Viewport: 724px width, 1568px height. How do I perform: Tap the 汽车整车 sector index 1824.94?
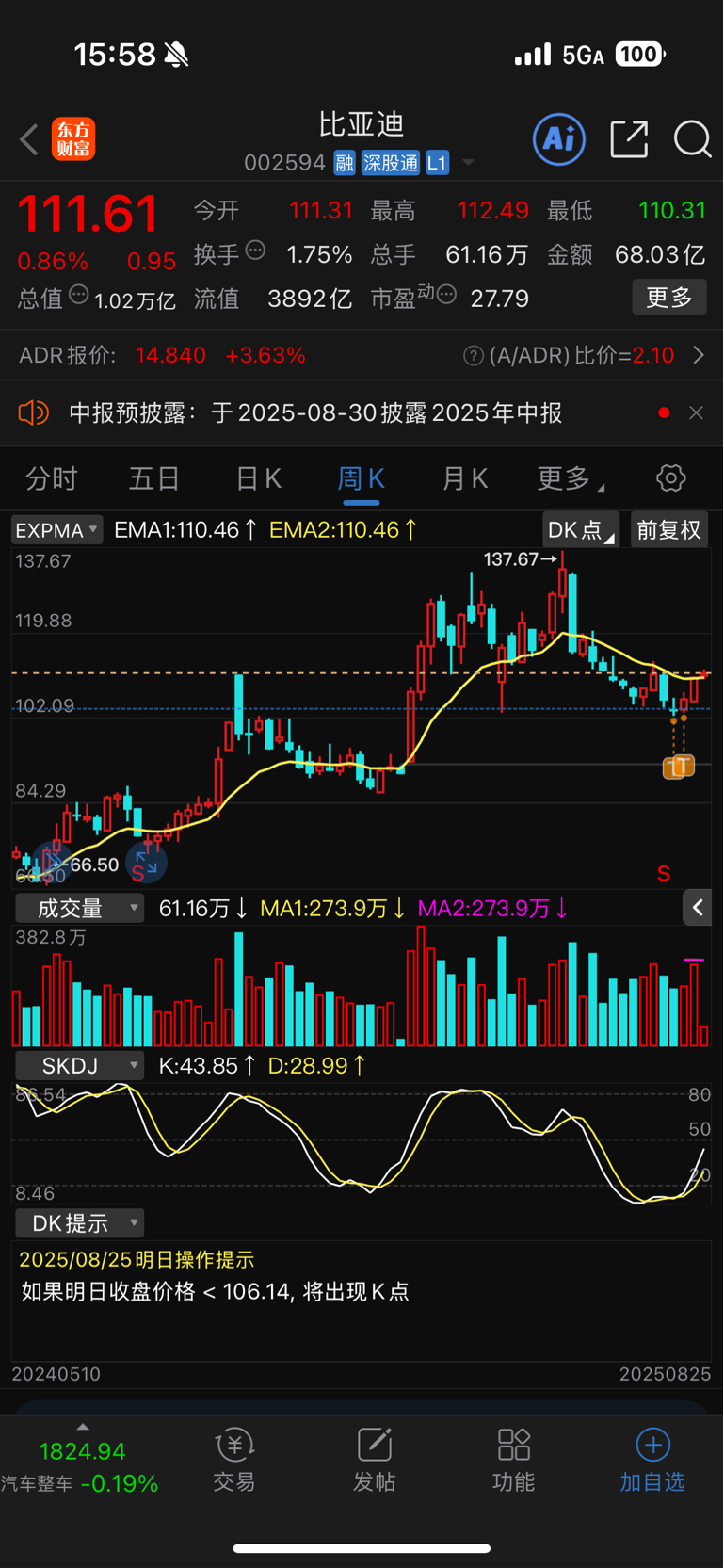(x=82, y=1451)
